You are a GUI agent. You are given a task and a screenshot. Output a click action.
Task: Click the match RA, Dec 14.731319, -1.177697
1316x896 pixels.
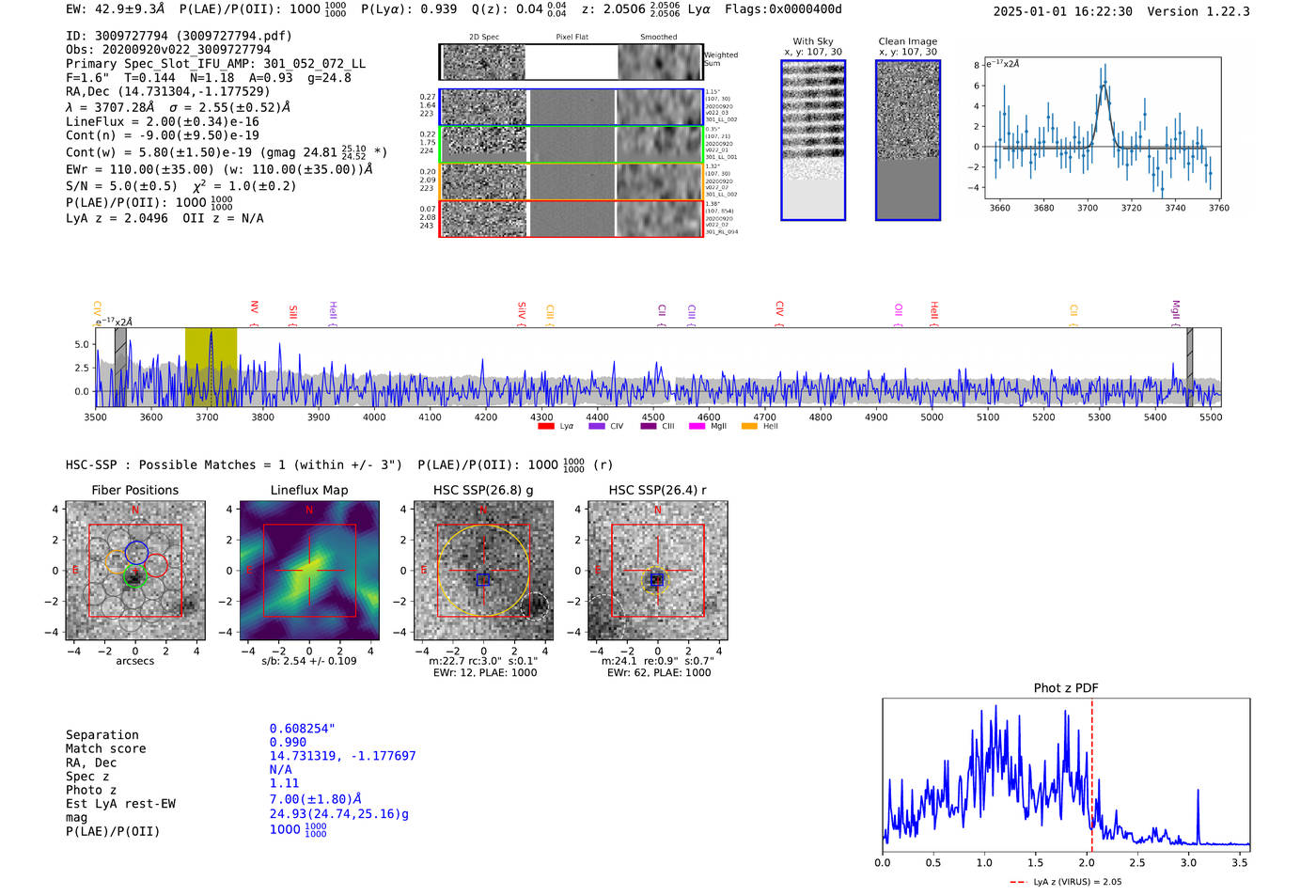[342, 756]
